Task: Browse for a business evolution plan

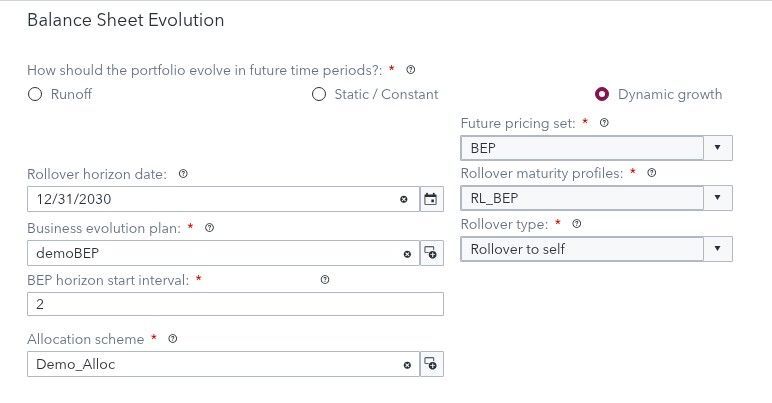Action: (431, 253)
